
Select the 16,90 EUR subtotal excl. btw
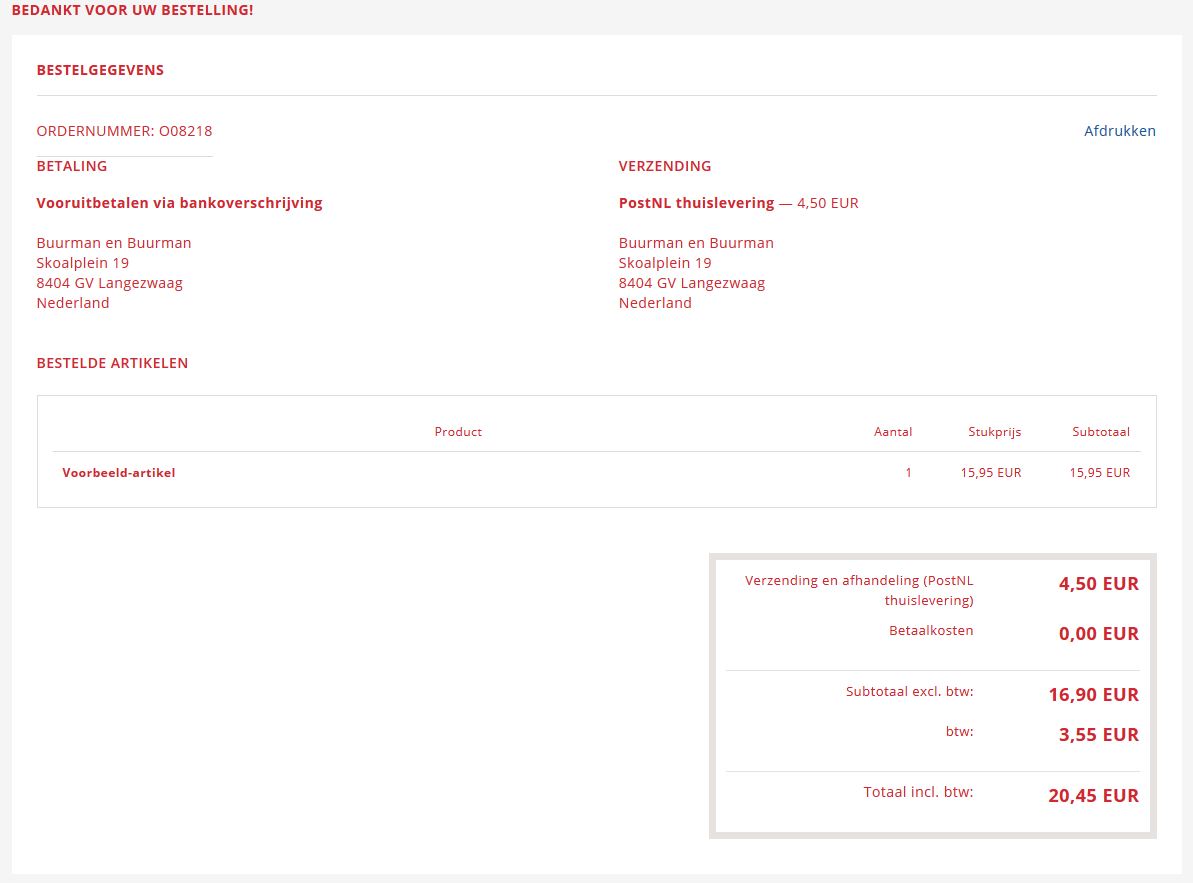pyautogui.click(x=1093, y=694)
